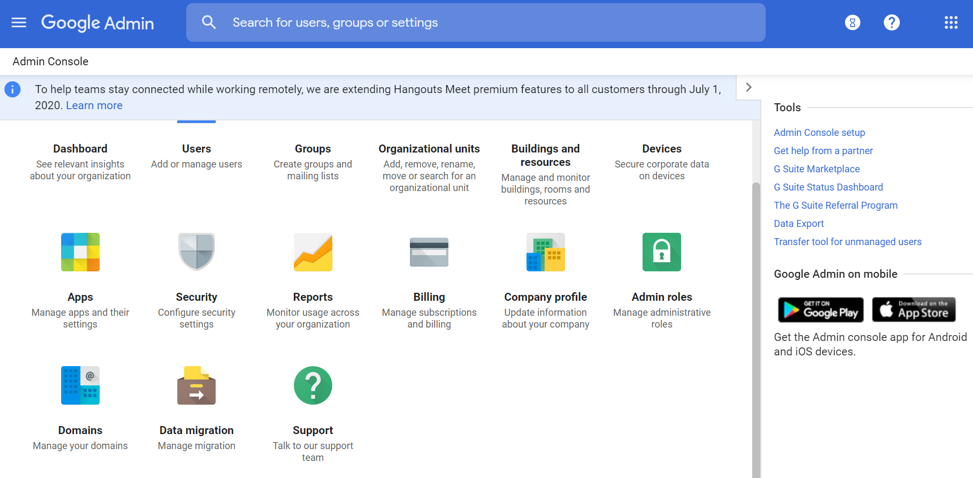Click the Admin roles title text

tap(661, 297)
